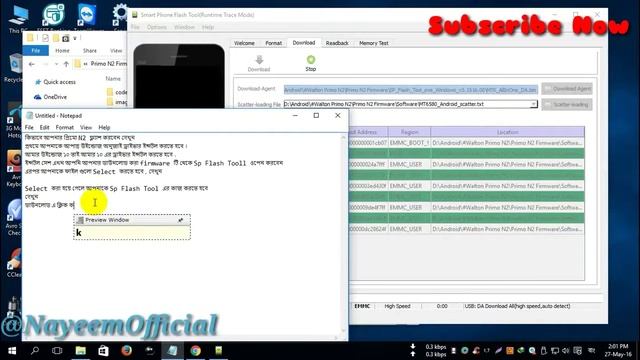
Task: Switch to the Welcome tab in Flash Tool
Action: click(244, 43)
